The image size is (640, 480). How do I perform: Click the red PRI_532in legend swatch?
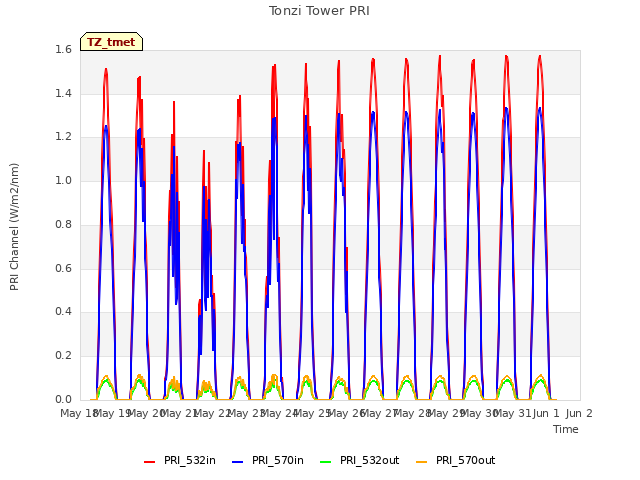click(149, 462)
